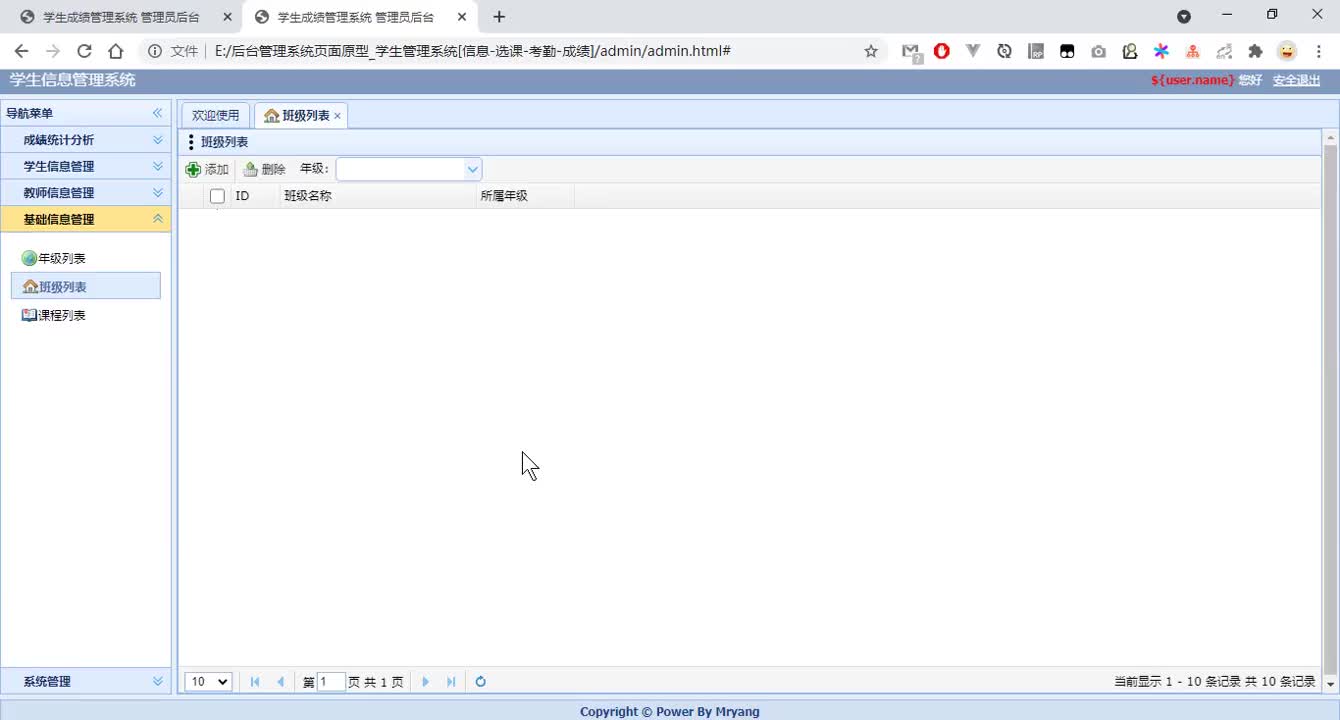Click the vertical scrollbar down arrow
Screen dimensions: 1340x720
tap(1330, 684)
